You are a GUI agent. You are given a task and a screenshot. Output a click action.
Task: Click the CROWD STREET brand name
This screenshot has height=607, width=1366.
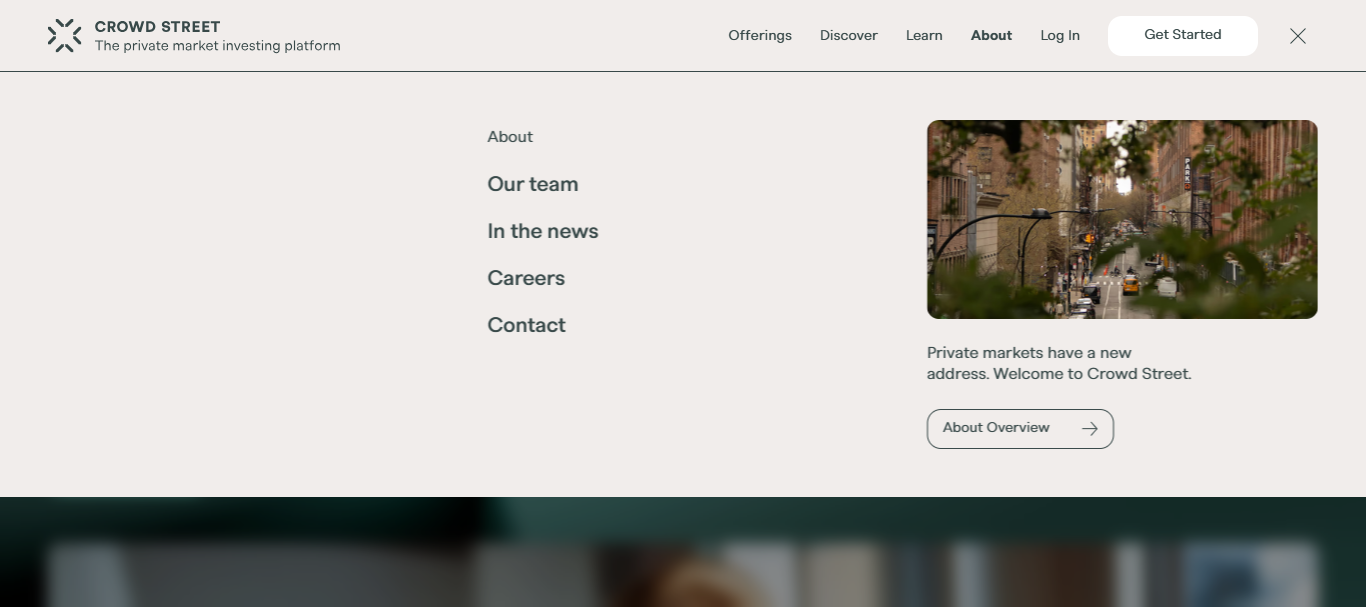point(157,27)
